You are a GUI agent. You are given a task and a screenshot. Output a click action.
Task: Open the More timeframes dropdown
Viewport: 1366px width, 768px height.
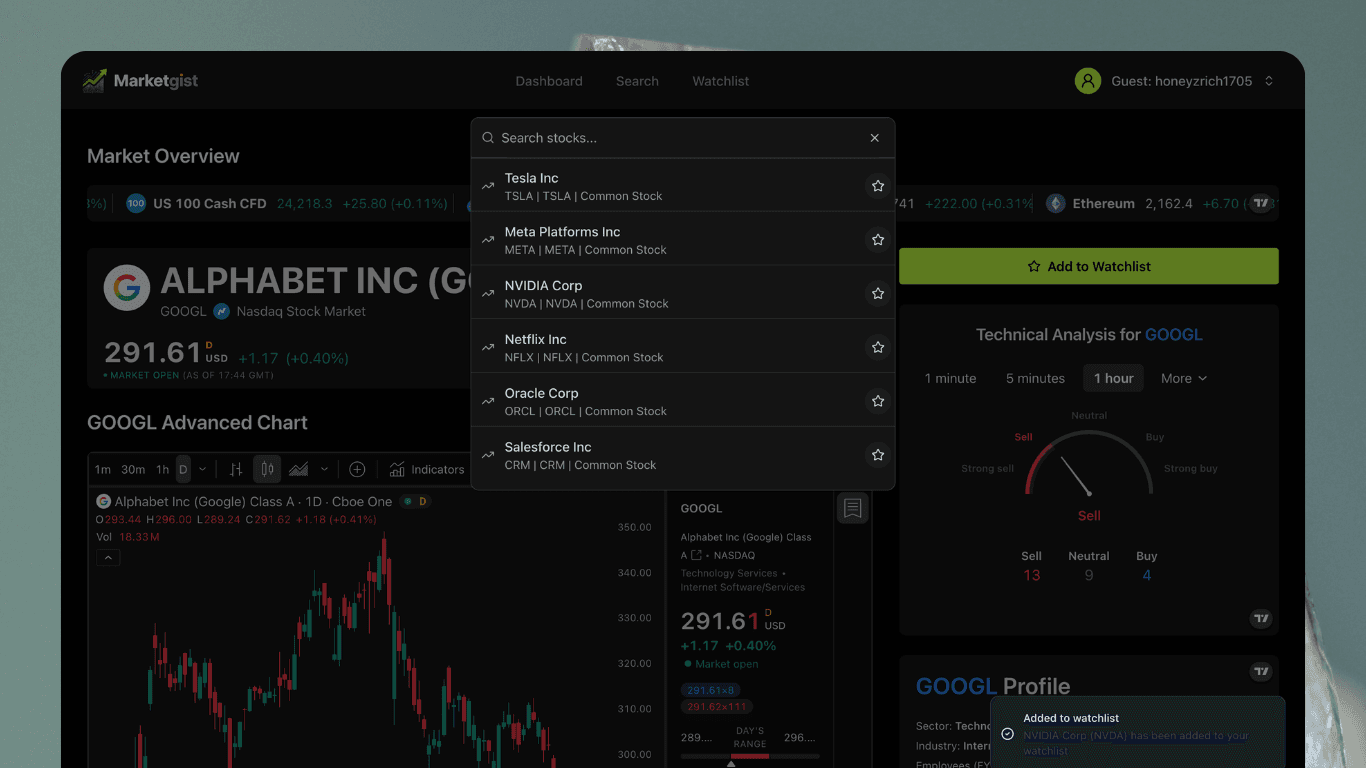(x=1184, y=378)
